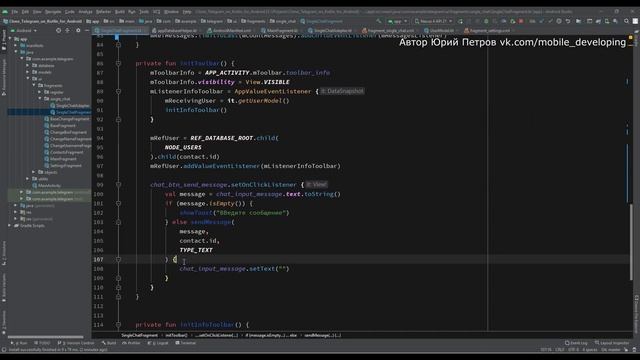Expand the models package
Screen dimensions: 640x360
pyautogui.click(x=28, y=72)
